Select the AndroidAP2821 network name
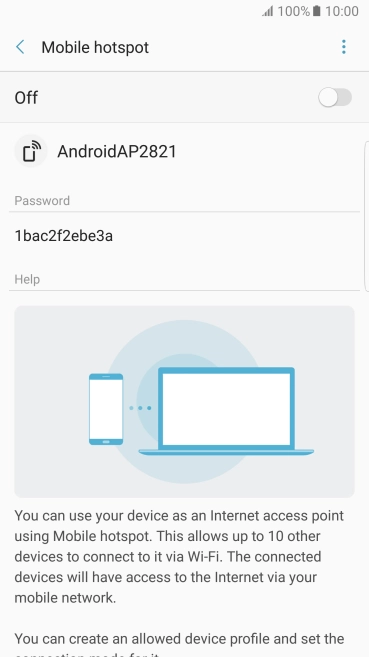This screenshot has width=369, height=657. tap(117, 151)
